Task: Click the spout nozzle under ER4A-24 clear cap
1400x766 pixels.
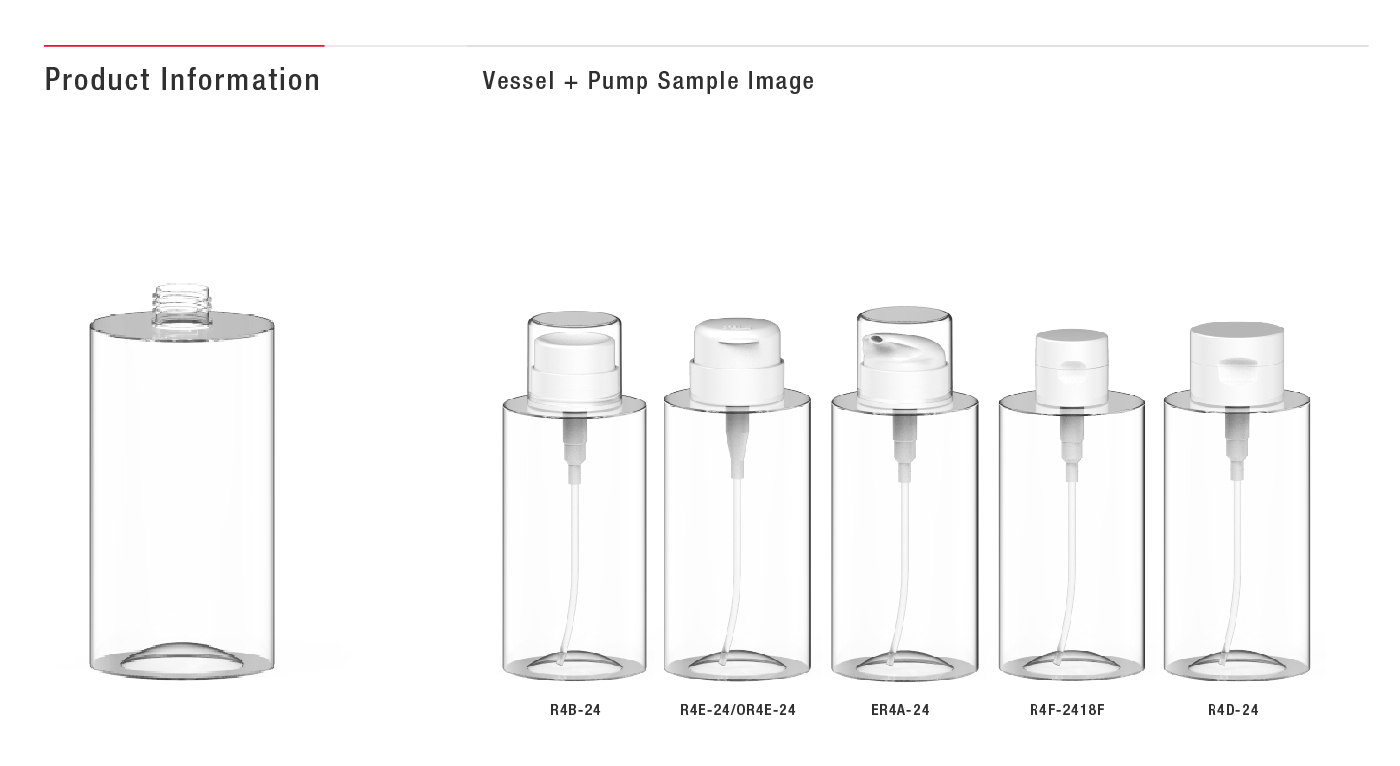Action: coord(880,345)
